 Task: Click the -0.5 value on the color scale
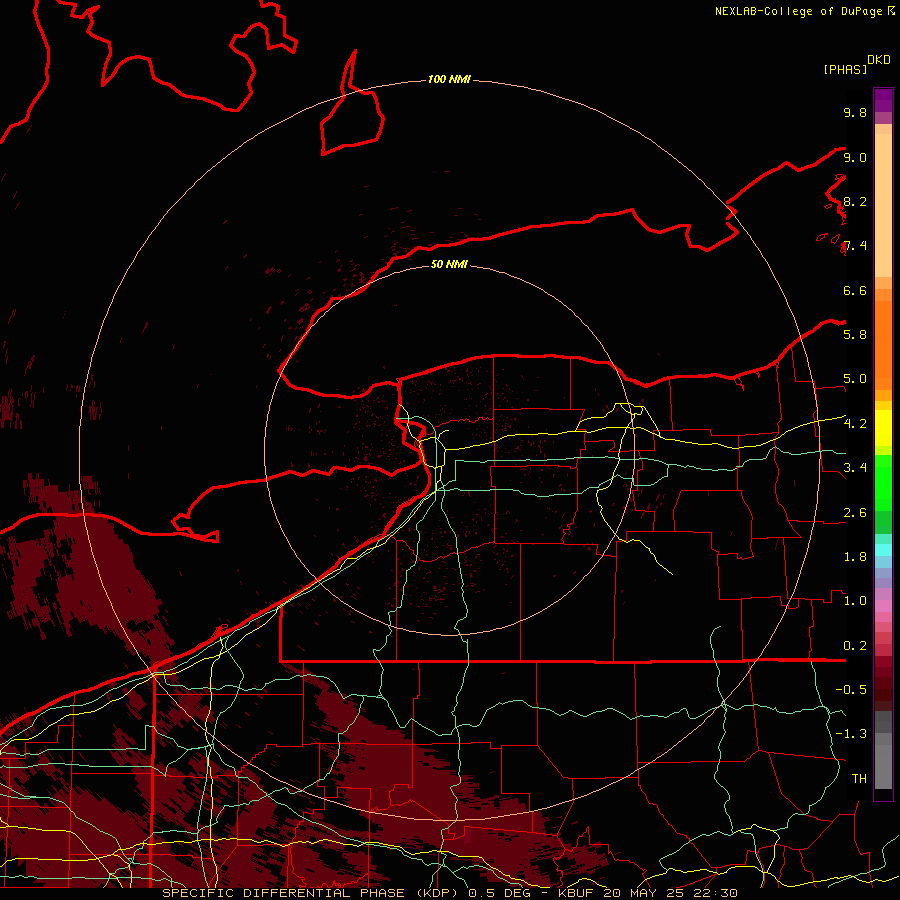pos(851,689)
